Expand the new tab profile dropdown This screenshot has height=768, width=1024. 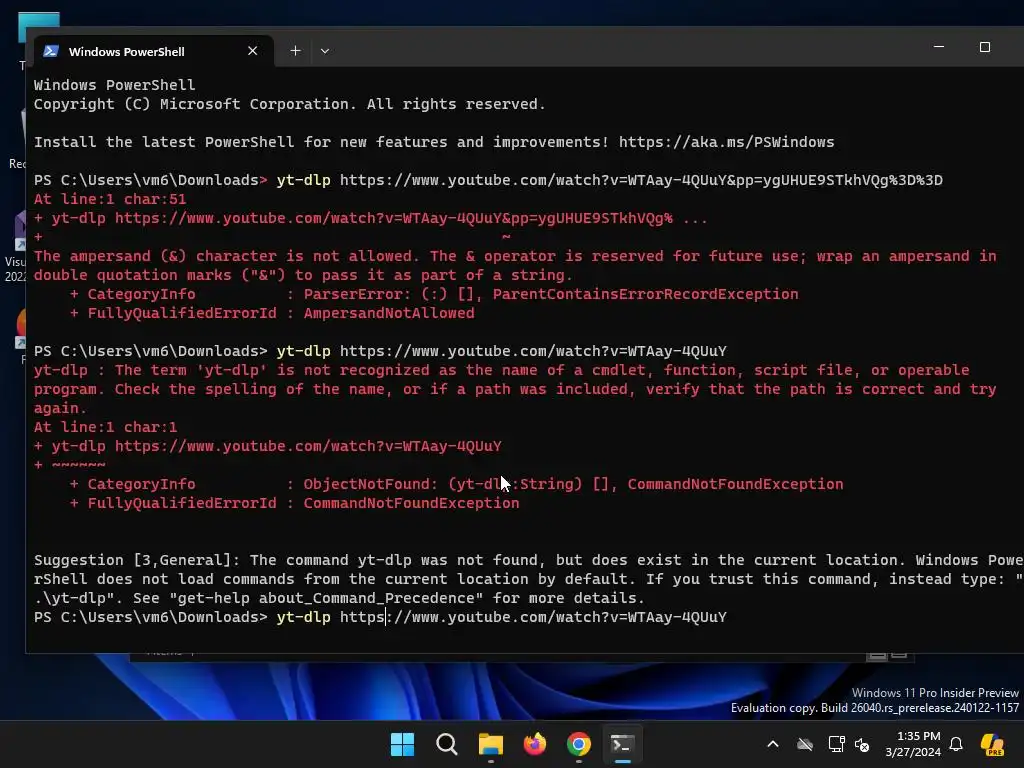pyautogui.click(x=325, y=51)
